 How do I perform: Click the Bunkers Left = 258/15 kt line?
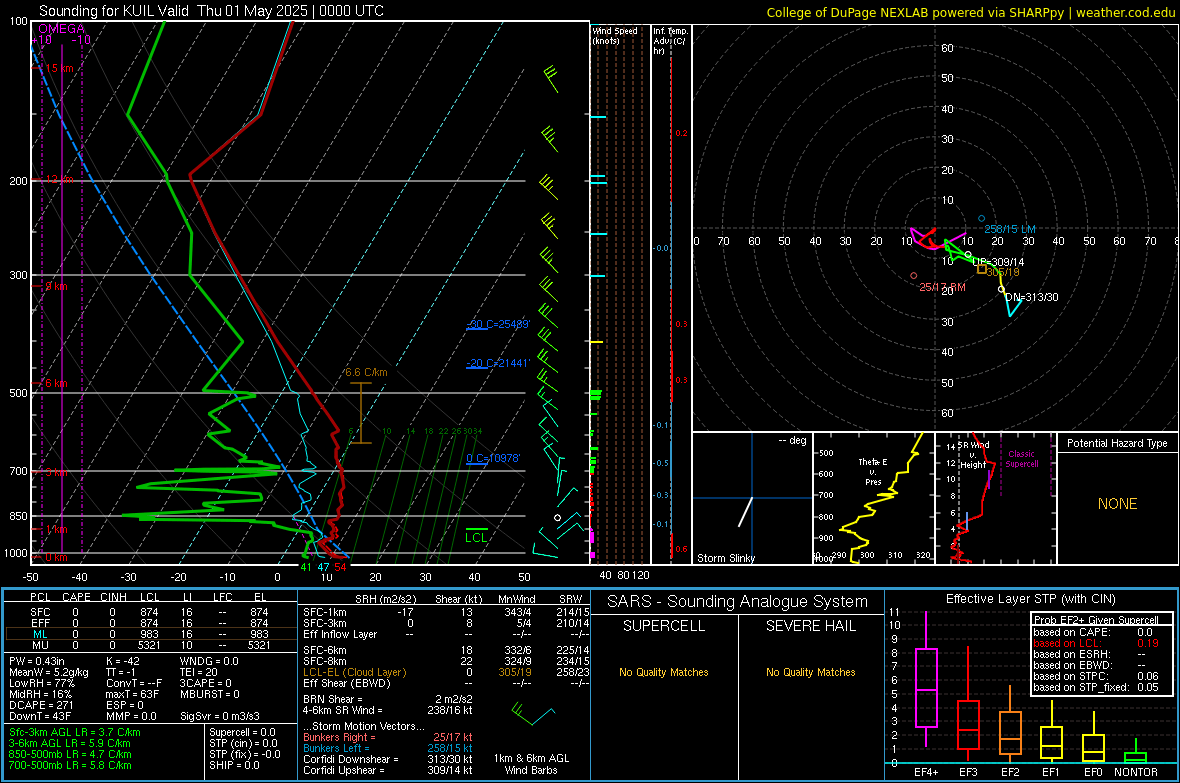tap(388, 748)
